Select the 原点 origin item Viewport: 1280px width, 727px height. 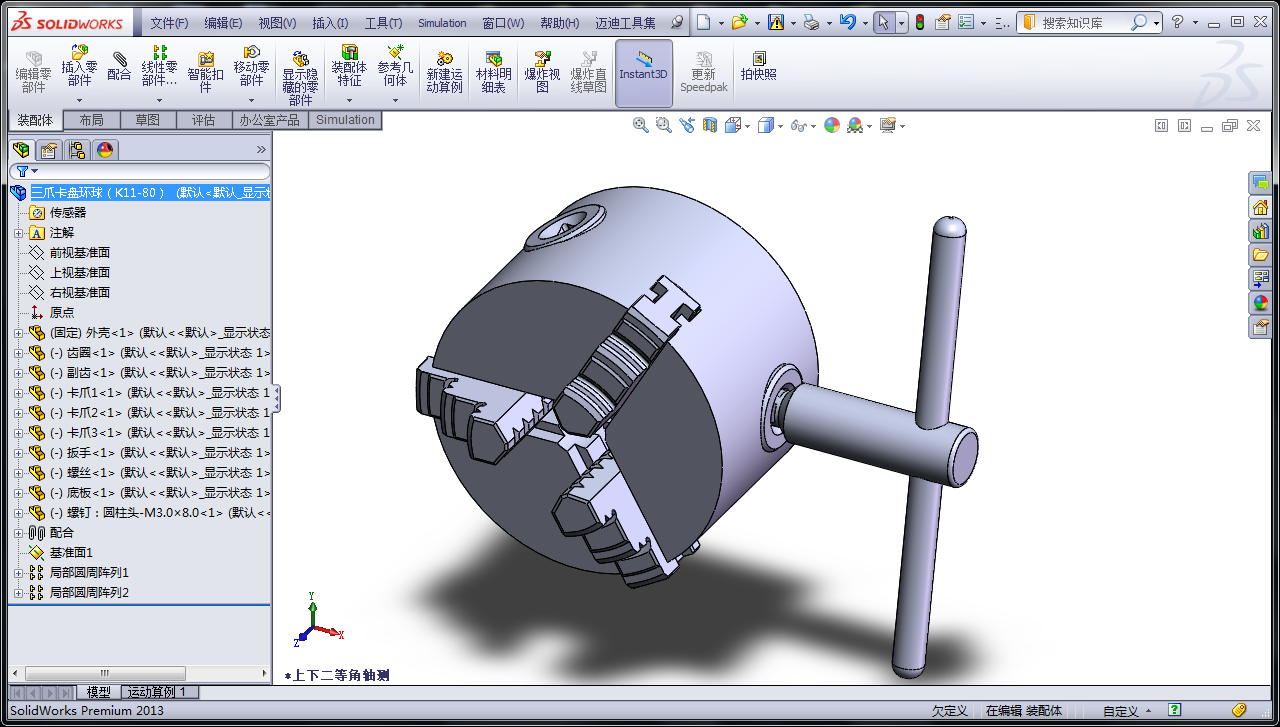point(61,313)
